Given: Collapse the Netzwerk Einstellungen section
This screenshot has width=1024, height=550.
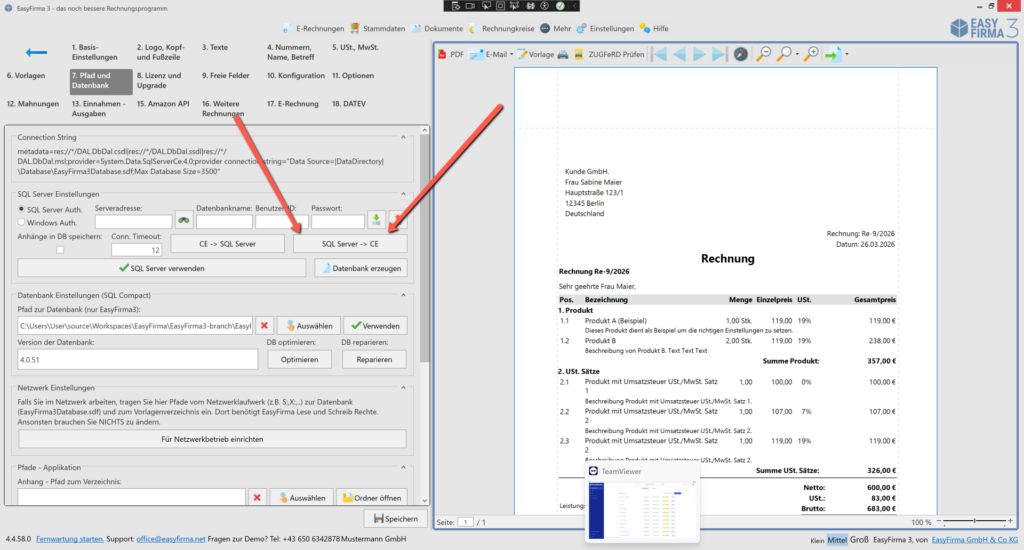Looking at the screenshot, I should (403, 388).
